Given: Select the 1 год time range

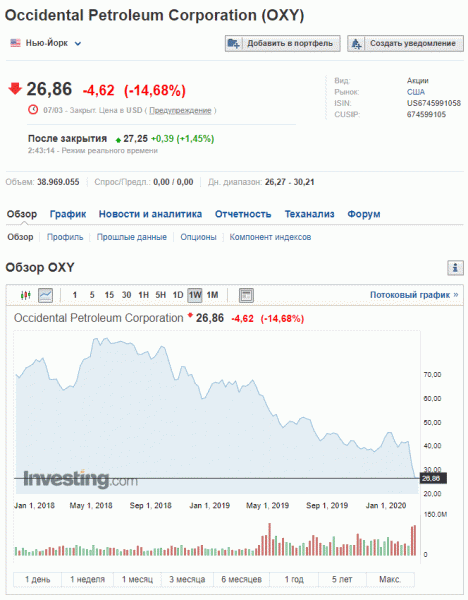Looking at the screenshot, I should (x=294, y=579).
